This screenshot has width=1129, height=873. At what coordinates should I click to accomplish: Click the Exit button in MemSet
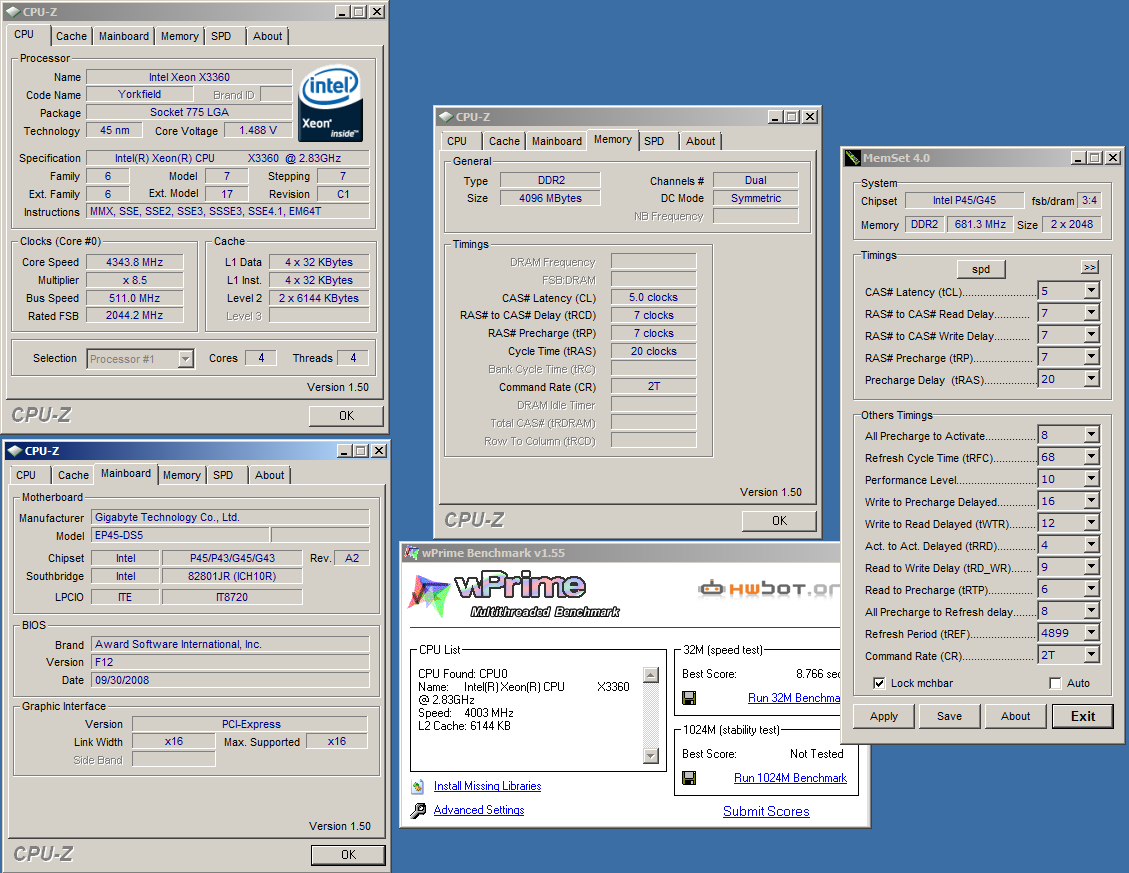(x=1082, y=716)
